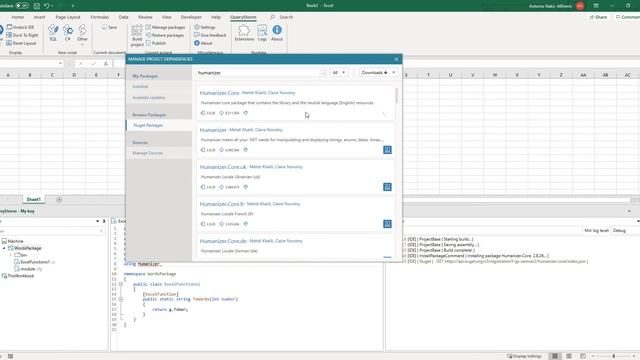The image size is (640, 360).
Task: Select the QueryStorm ribbon tab
Action: pyautogui.click(x=243, y=17)
